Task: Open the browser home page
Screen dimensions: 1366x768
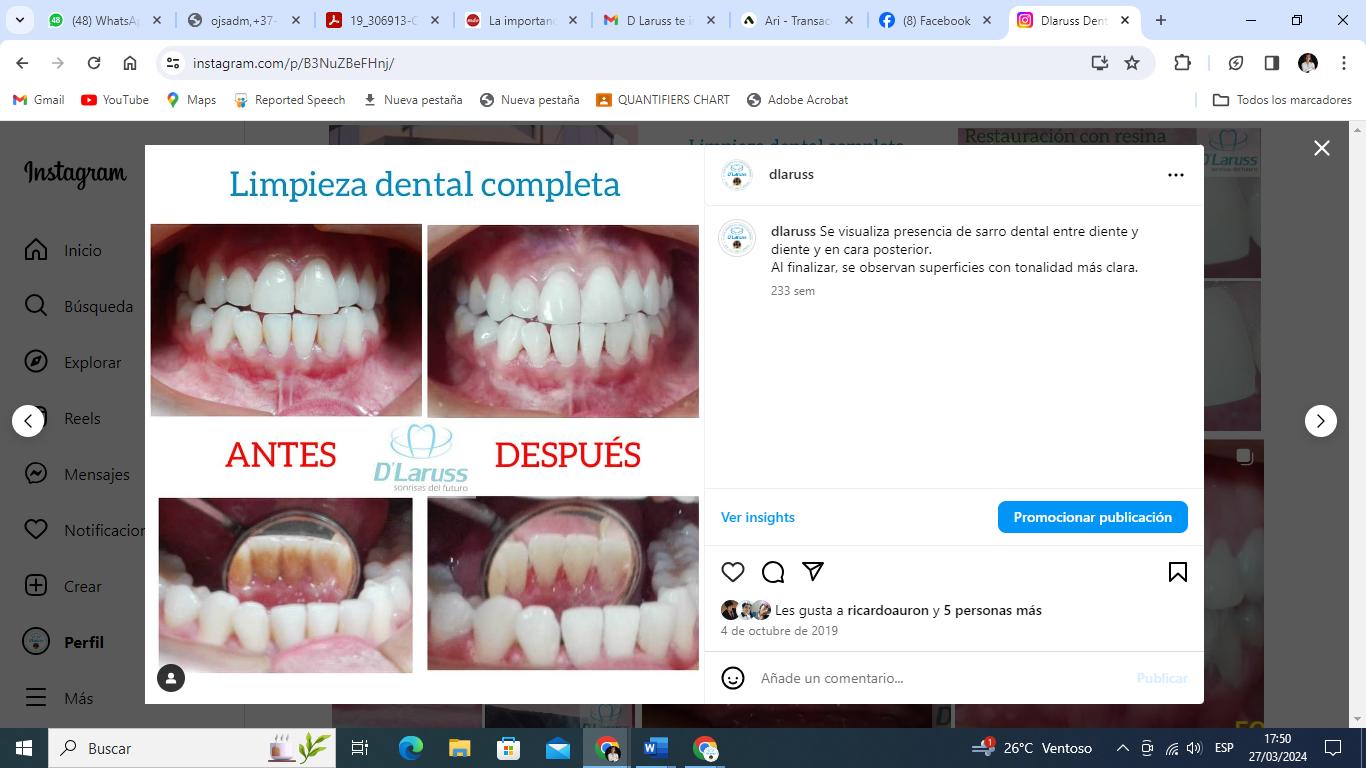Action: 130,63
